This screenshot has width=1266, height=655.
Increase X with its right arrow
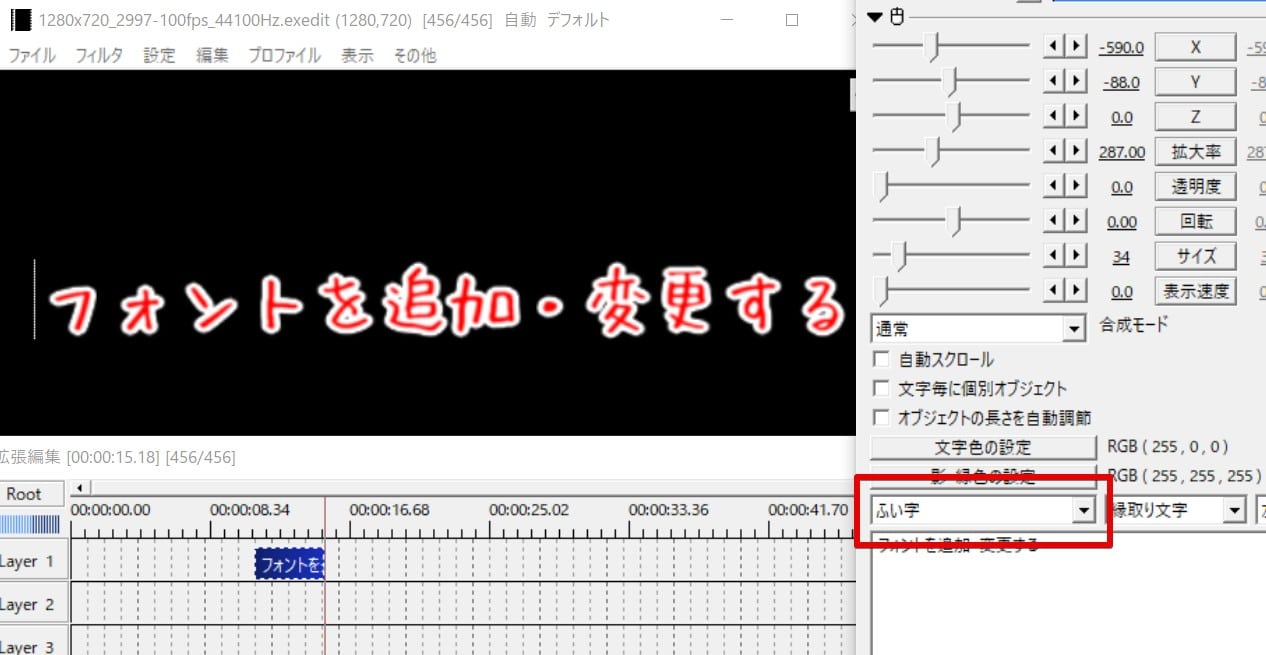pos(1075,46)
